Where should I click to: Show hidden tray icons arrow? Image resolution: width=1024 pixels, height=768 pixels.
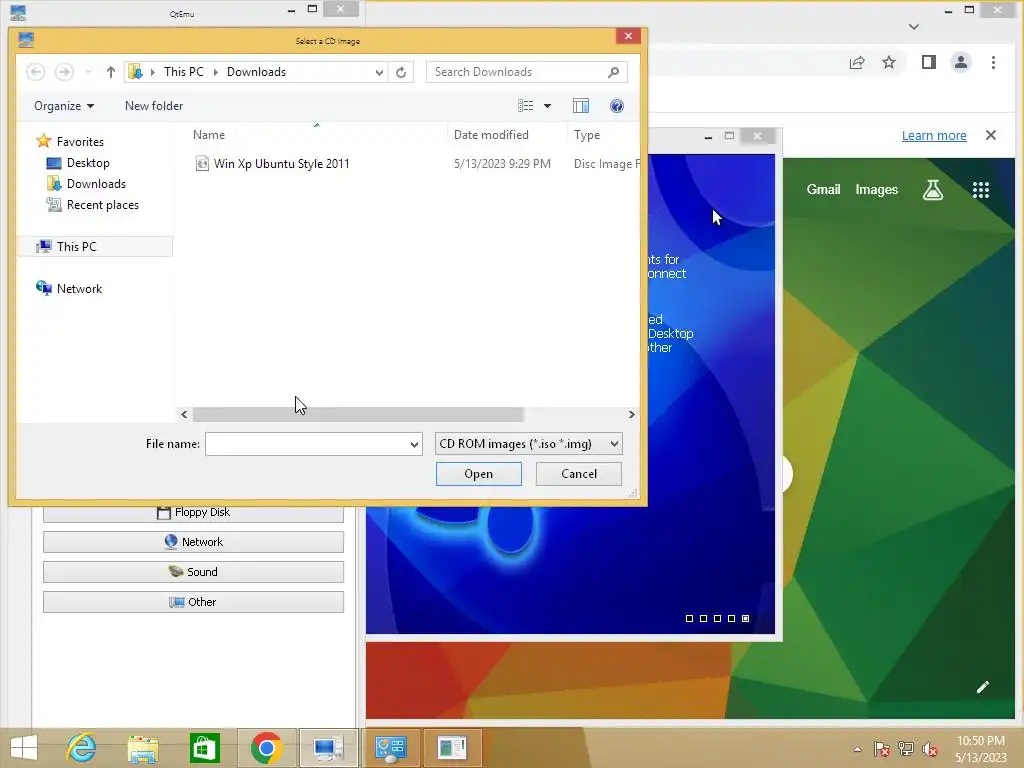(x=857, y=749)
